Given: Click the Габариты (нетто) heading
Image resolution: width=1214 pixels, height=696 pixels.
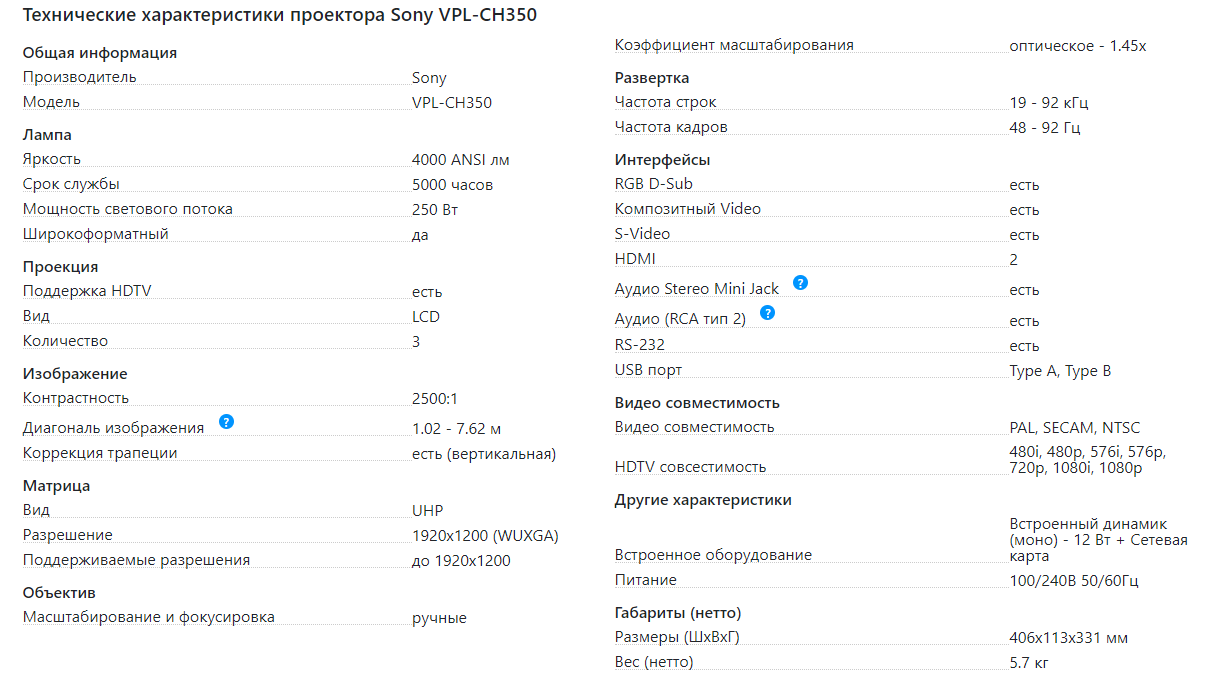Looking at the screenshot, I should coord(678,613).
